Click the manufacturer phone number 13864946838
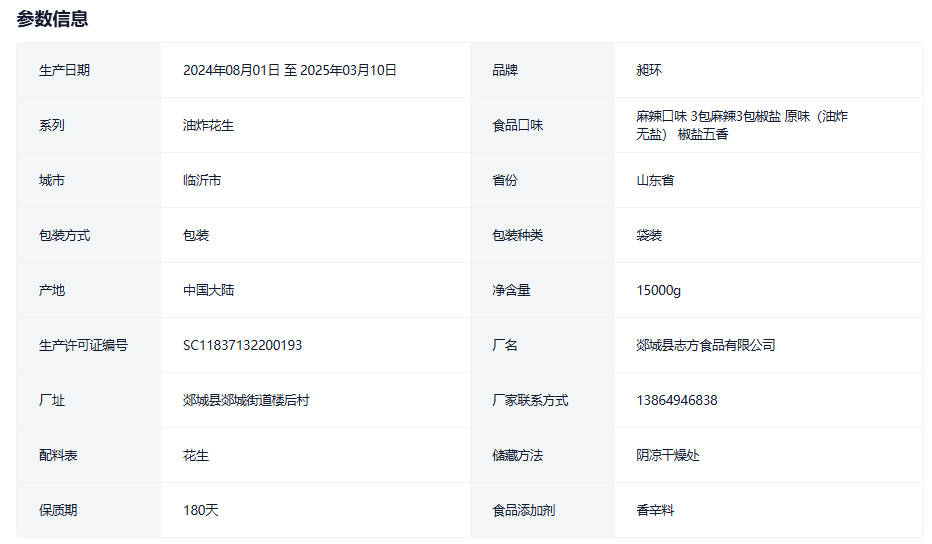 (676, 400)
